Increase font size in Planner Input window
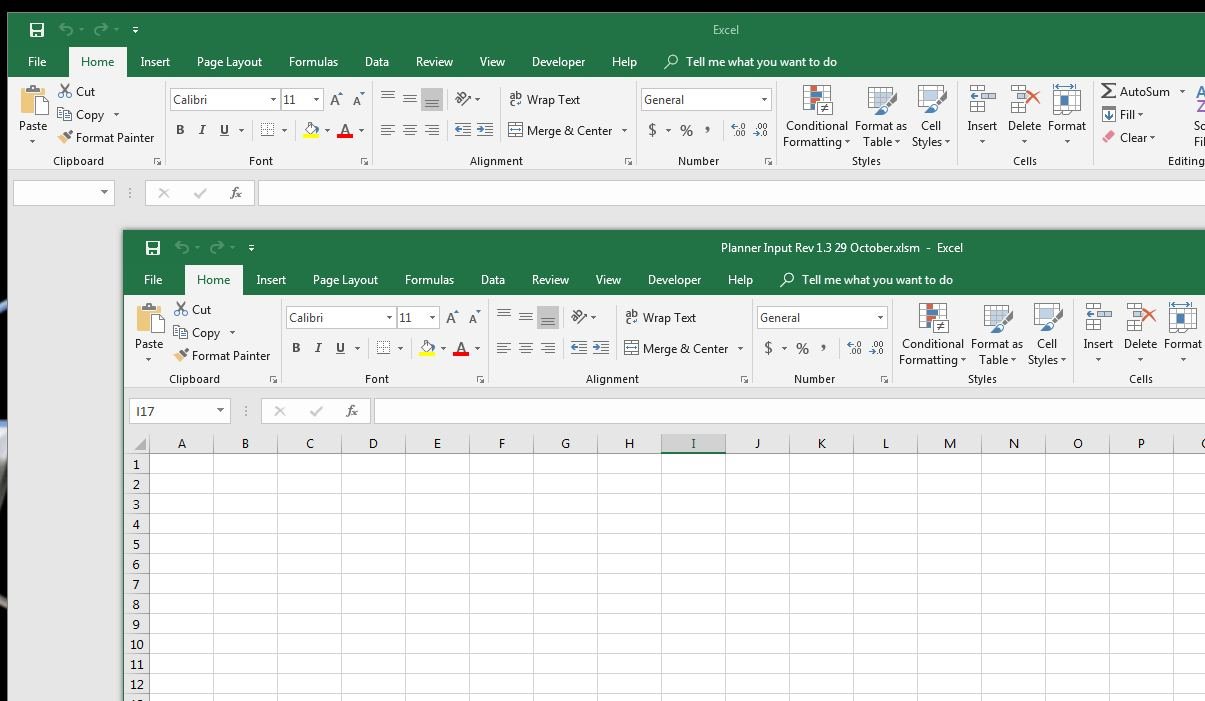This screenshot has width=1205, height=701. point(452,317)
